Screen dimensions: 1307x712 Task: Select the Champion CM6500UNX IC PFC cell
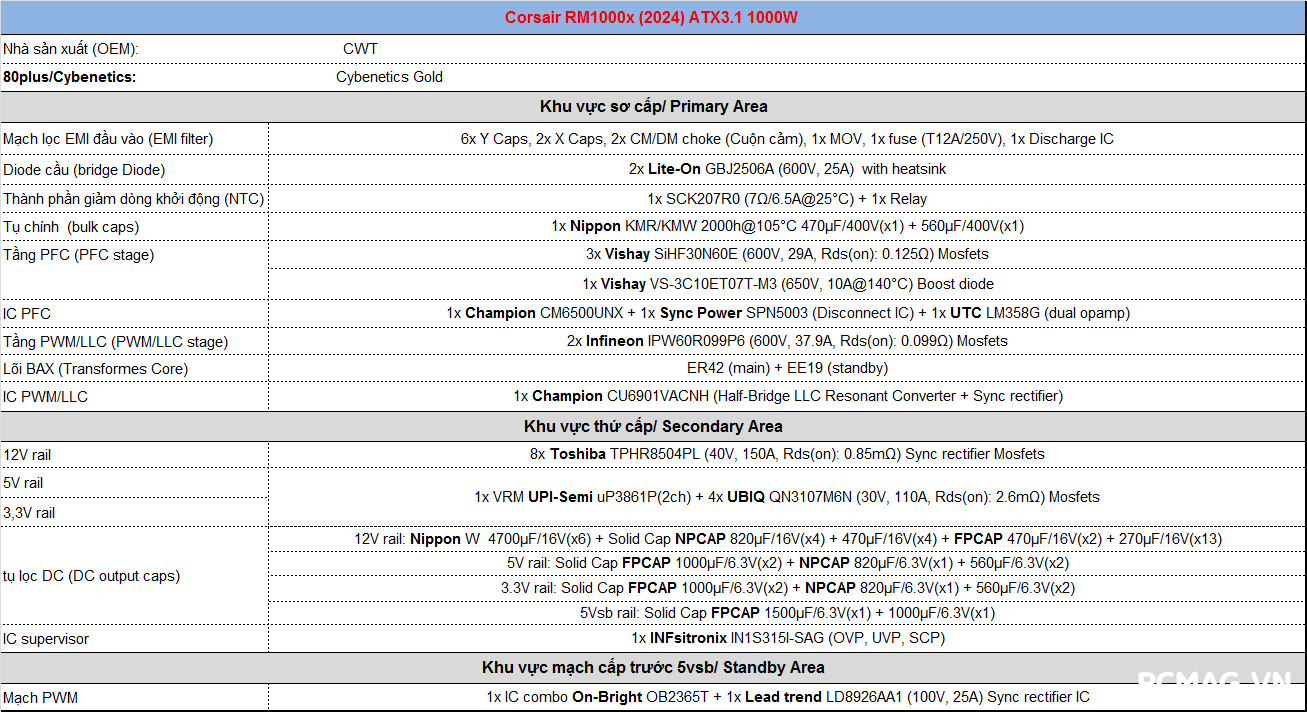[x=787, y=313]
